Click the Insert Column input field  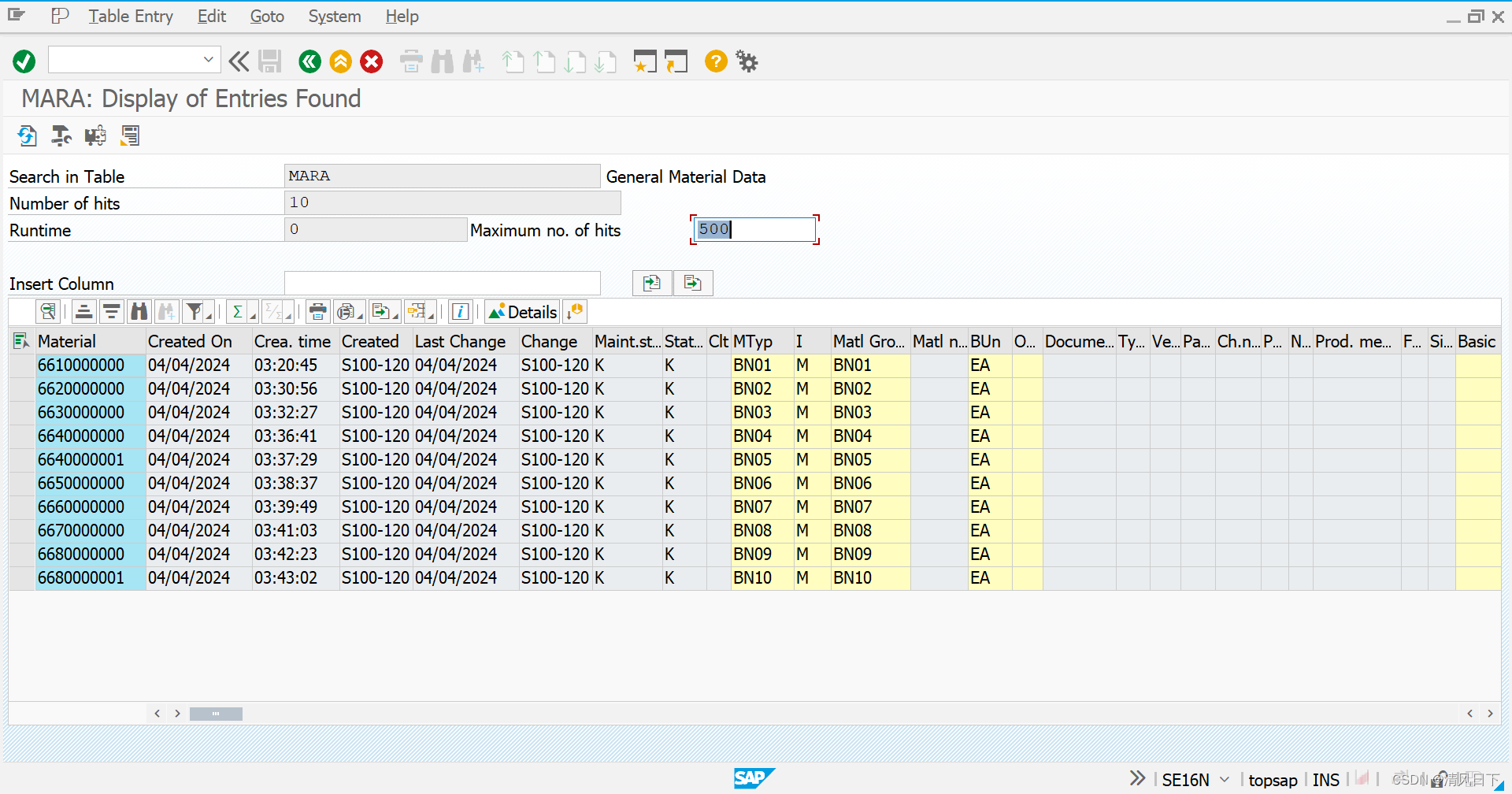pos(443,283)
